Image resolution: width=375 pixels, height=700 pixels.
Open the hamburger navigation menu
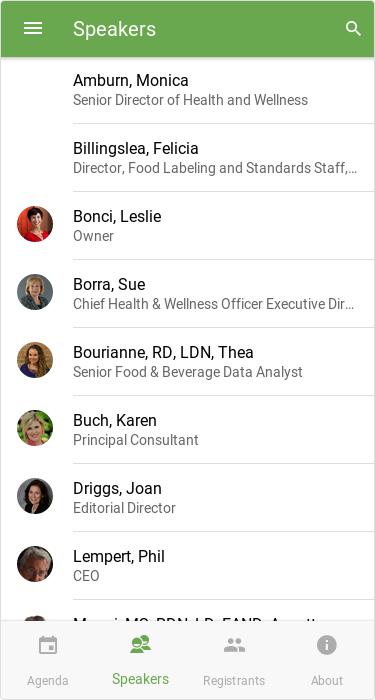coord(33,29)
